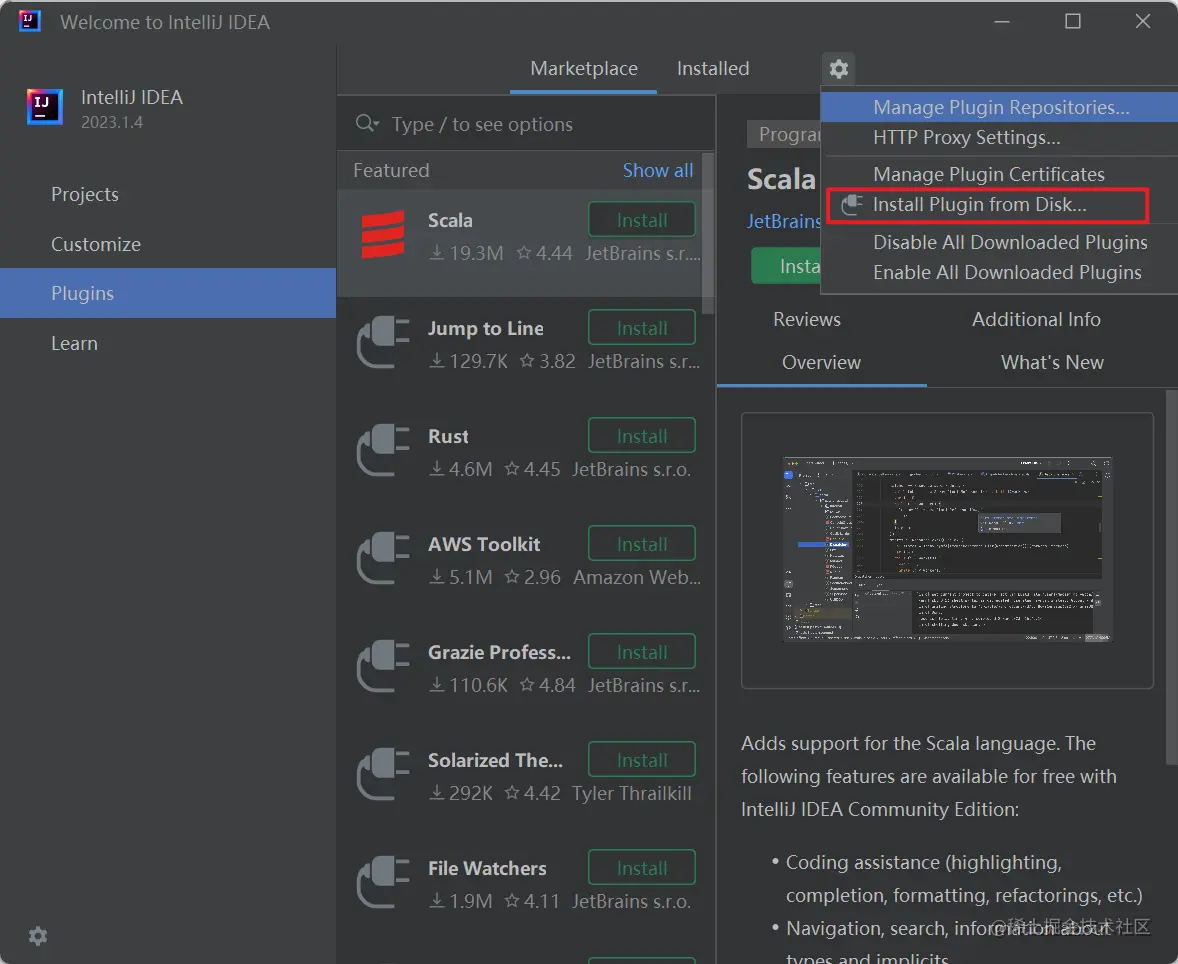Select Manage Plugin Certificates
The width and height of the screenshot is (1178, 964).
(999, 174)
